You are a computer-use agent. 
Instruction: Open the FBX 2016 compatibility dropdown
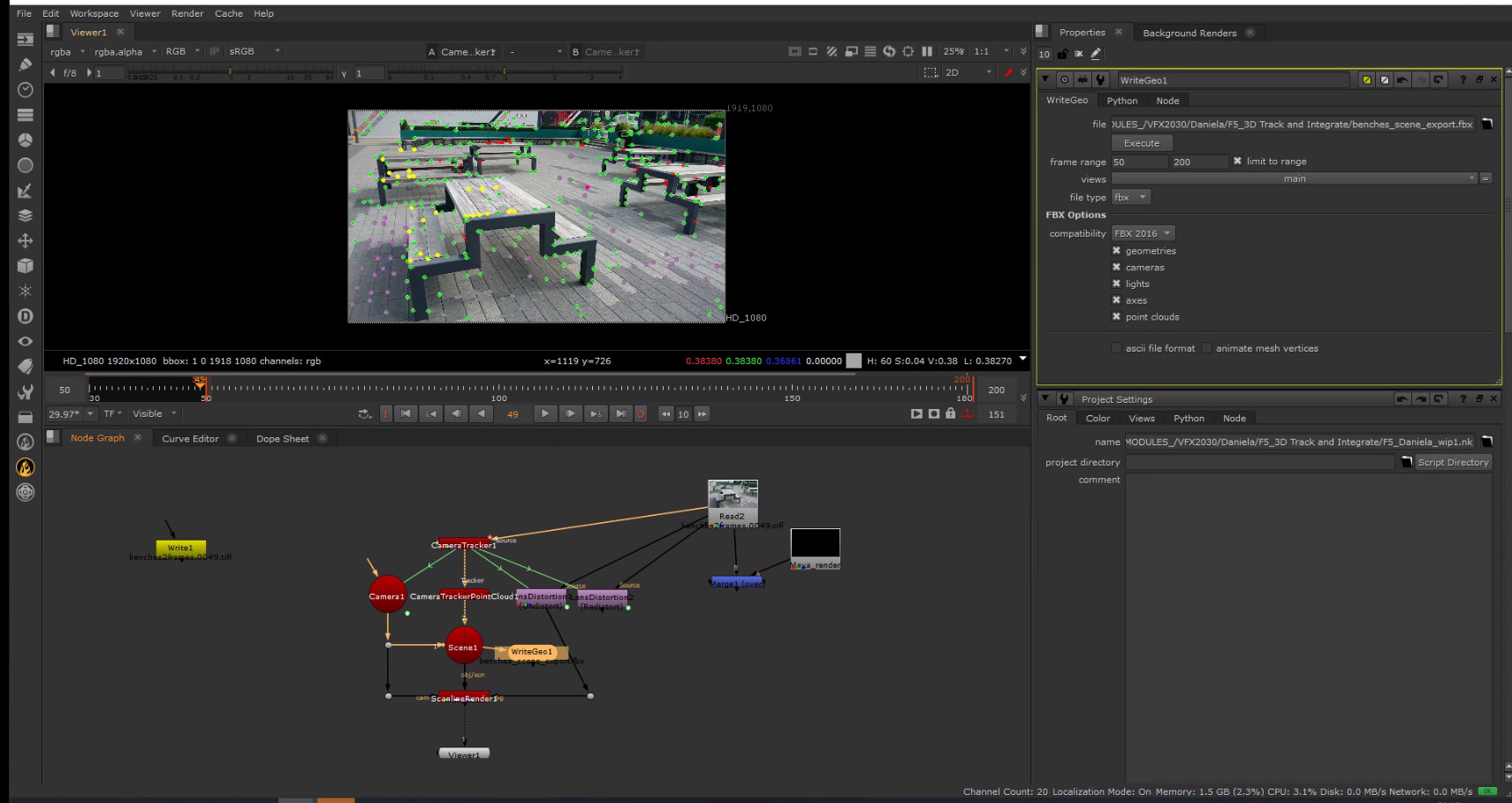point(1143,233)
